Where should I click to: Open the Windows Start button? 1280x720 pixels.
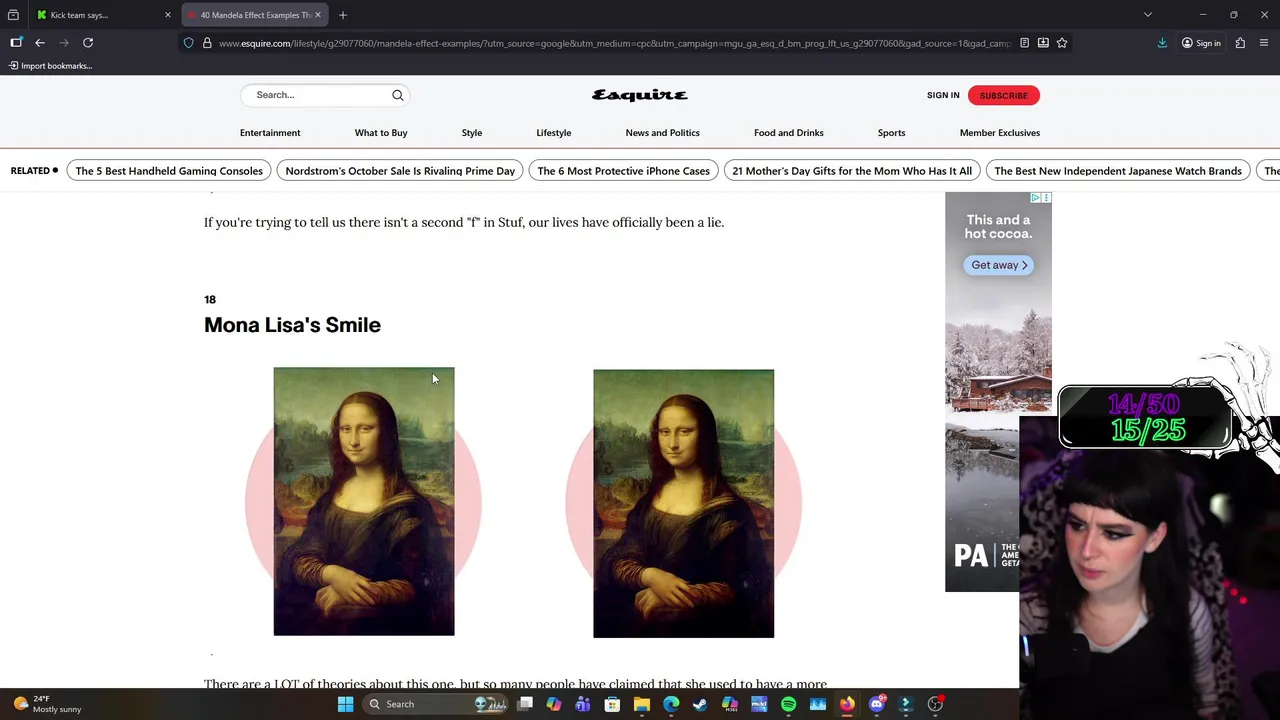click(345, 704)
